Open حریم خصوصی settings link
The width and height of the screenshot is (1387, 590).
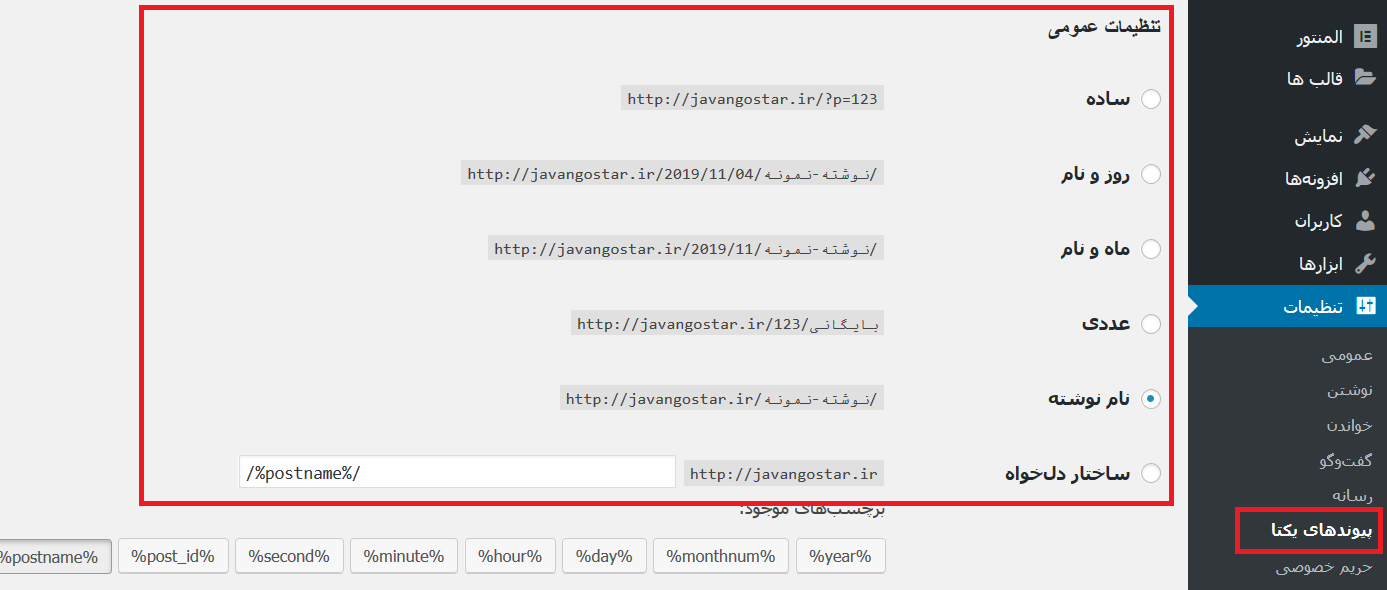tap(1324, 568)
